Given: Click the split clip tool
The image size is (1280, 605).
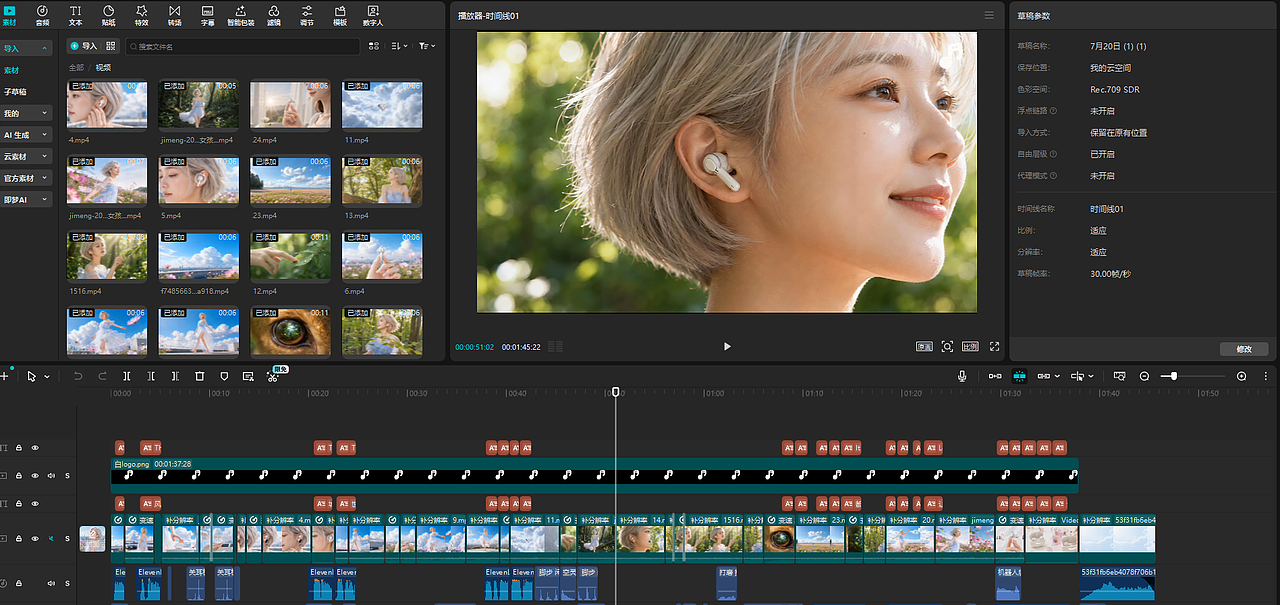Looking at the screenshot, I should 127,376.
